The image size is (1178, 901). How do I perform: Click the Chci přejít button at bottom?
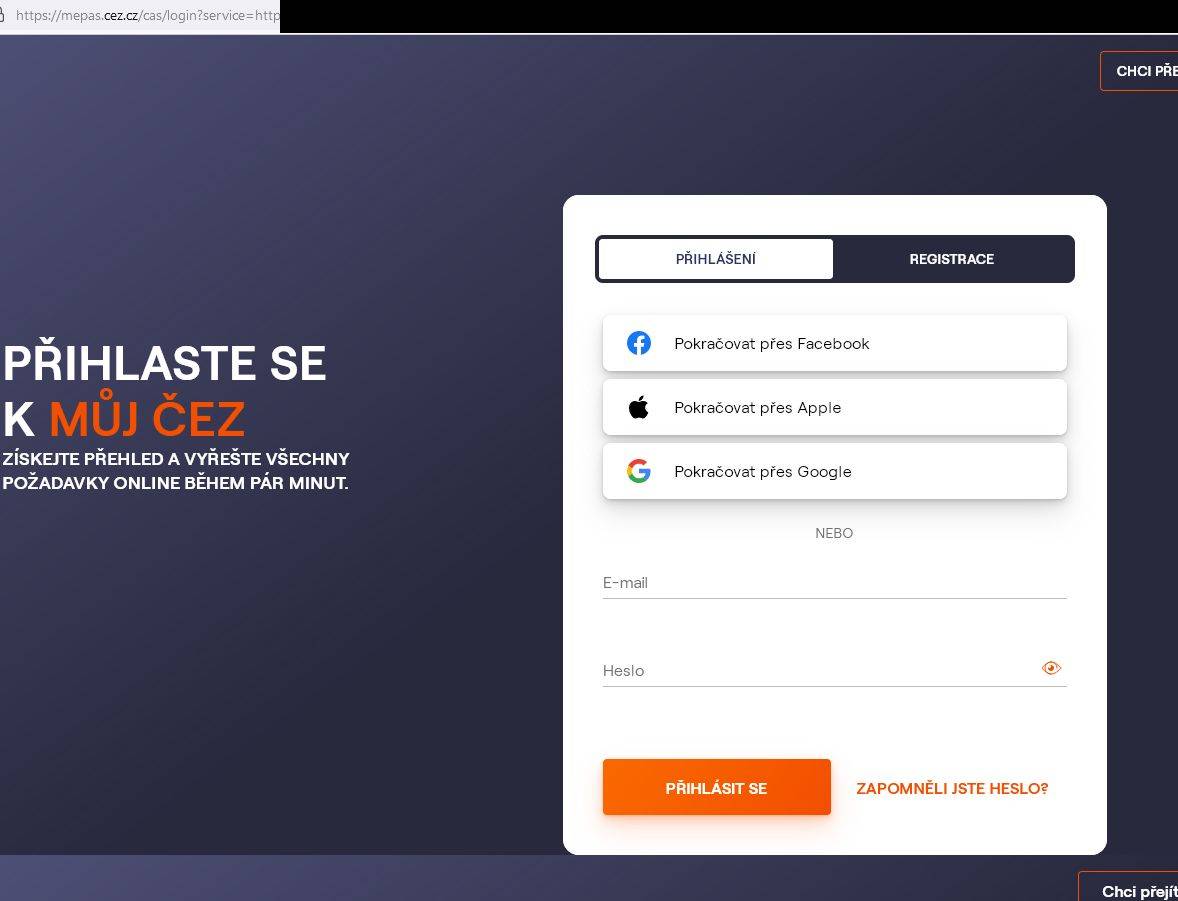coord(1129,887)
